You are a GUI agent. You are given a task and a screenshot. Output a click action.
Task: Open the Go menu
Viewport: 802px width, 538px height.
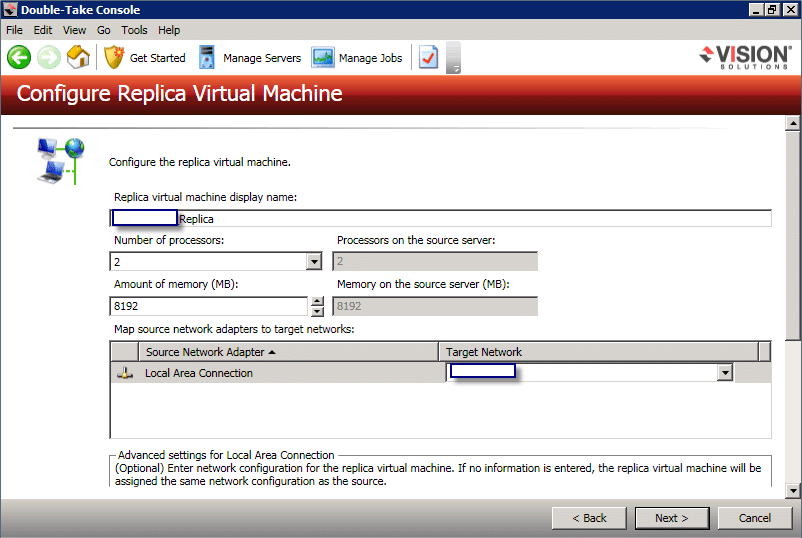click(104, 30)
